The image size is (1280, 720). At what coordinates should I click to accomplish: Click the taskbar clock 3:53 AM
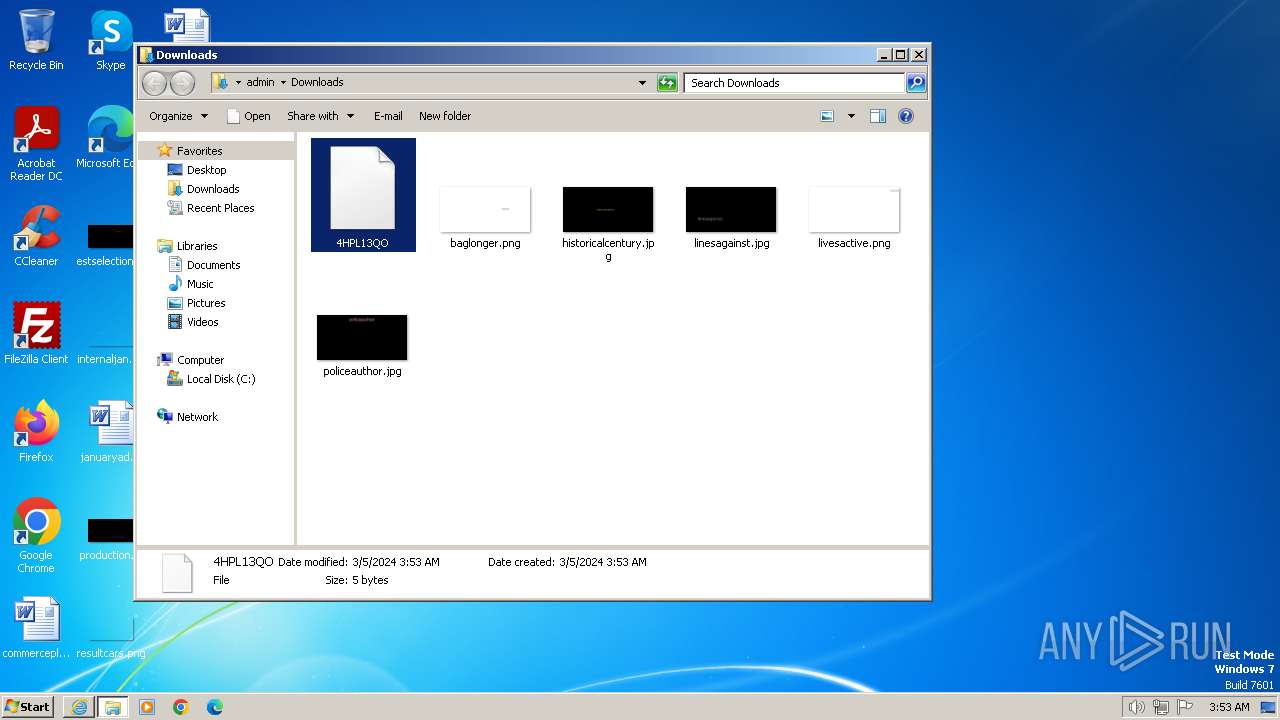(x=1229, y=707)
